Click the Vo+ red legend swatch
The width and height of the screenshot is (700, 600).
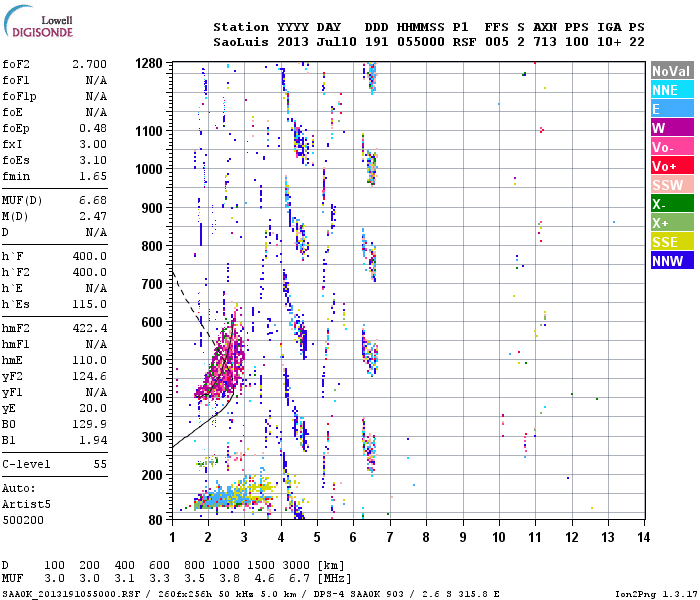click(x=672, y=166)
